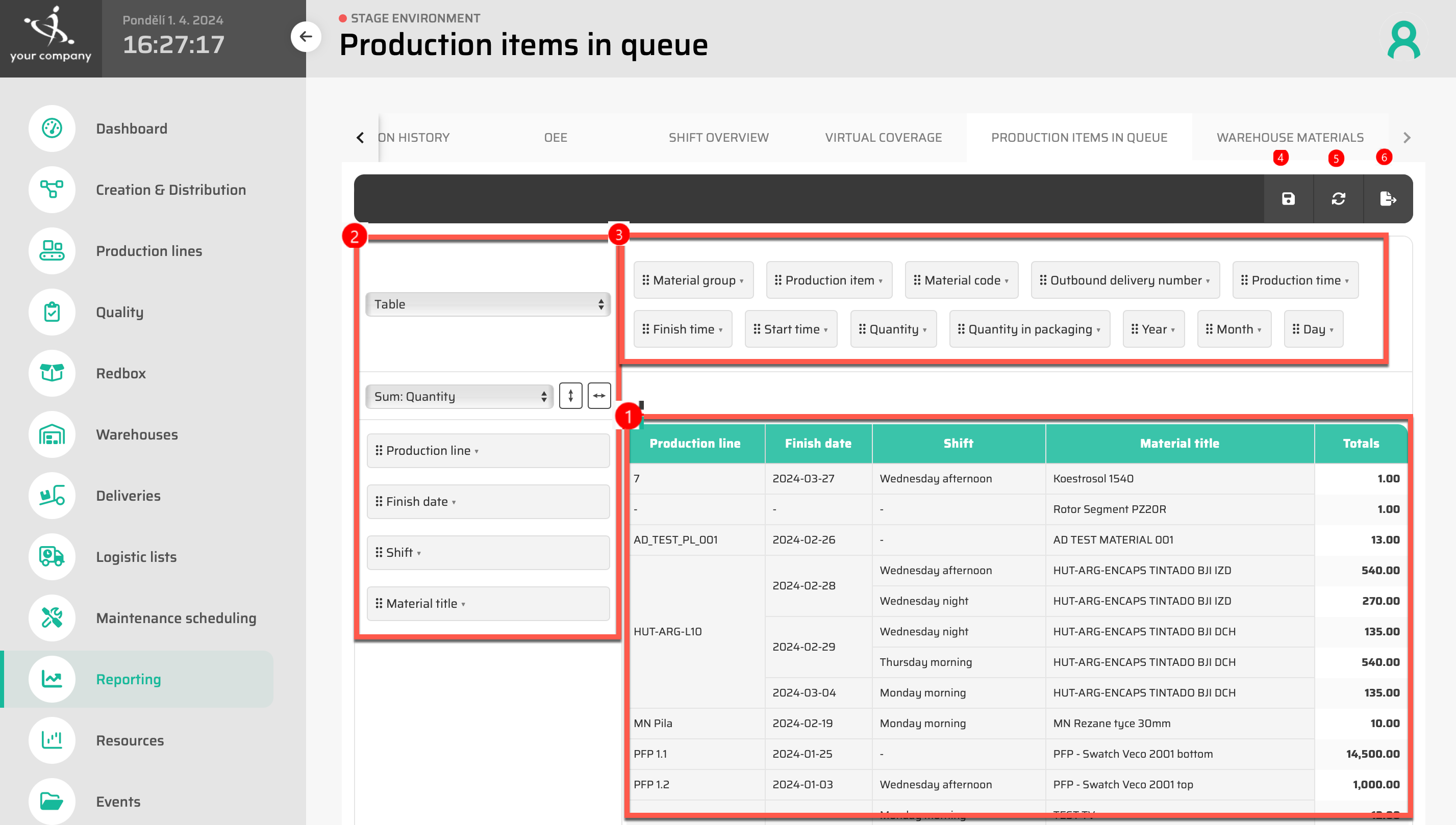Viewport: 1456px width, 825px height.
Task: Switch to the Warehouse Materials tab
Action: pos(1289,138)
